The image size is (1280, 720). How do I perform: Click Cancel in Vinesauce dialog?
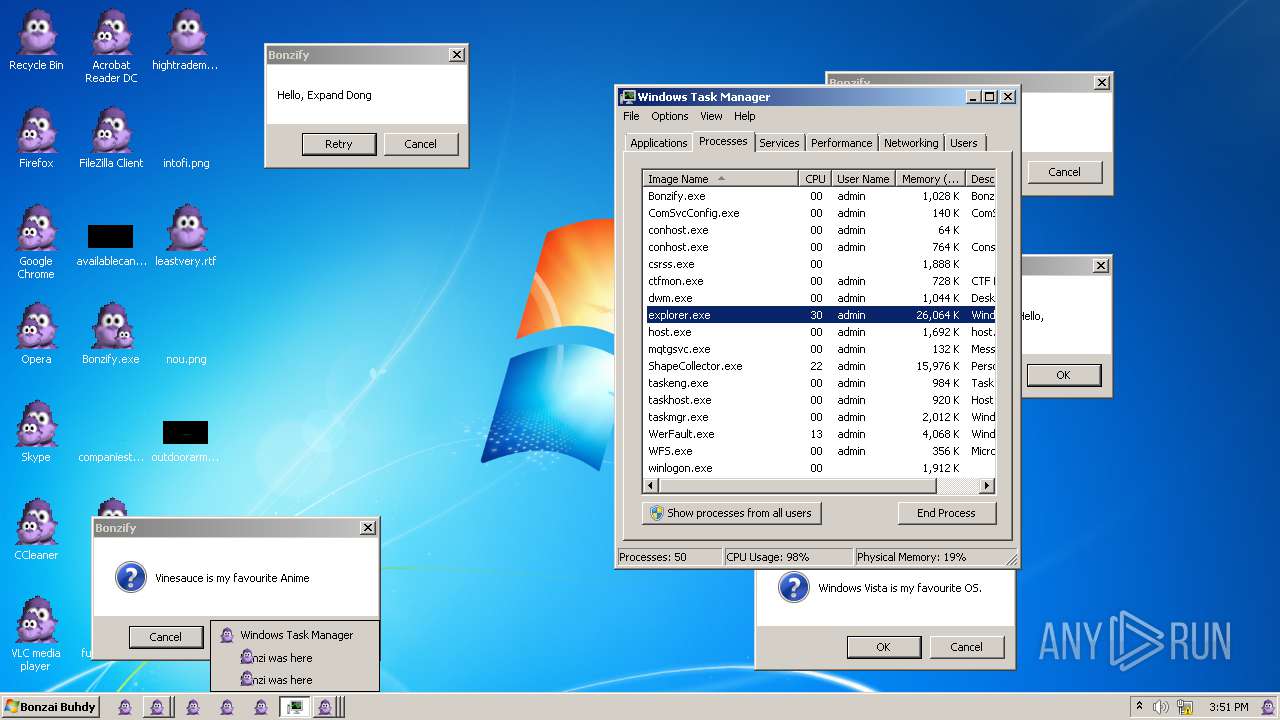pos(166,637)
